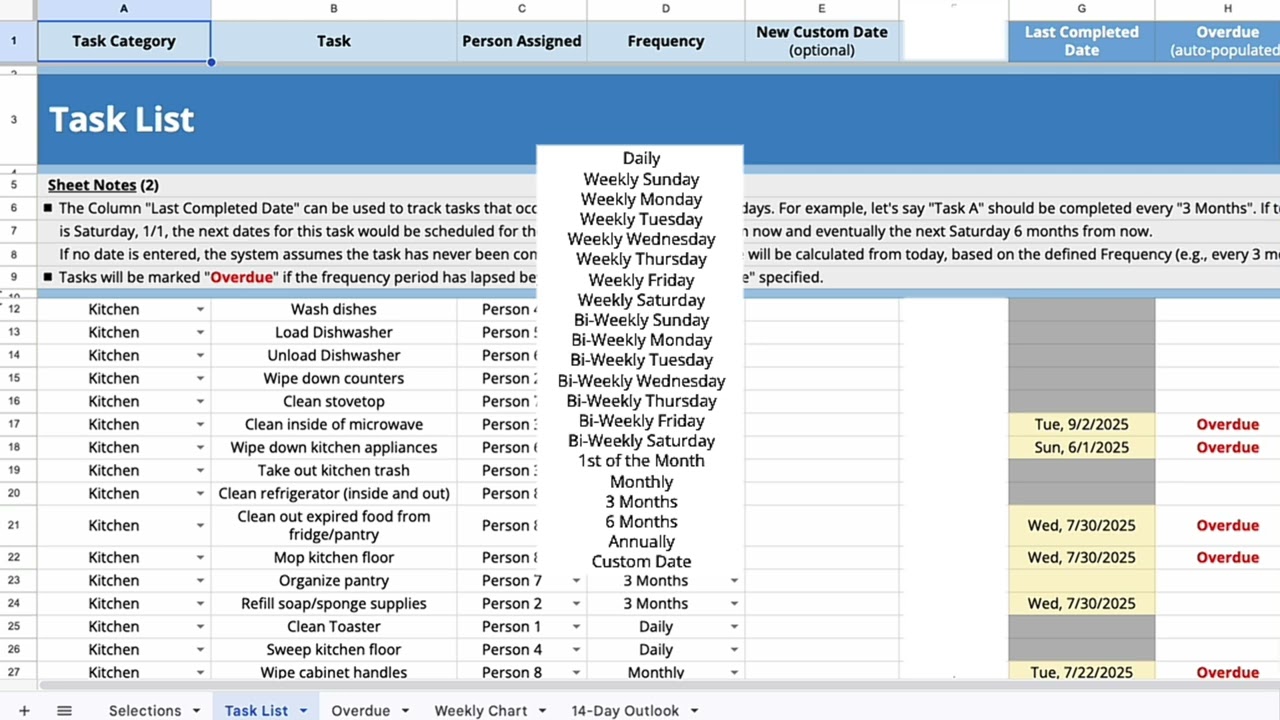Choose 6 Months from the frequency list

pyautogui.click(x=641, y=522)
